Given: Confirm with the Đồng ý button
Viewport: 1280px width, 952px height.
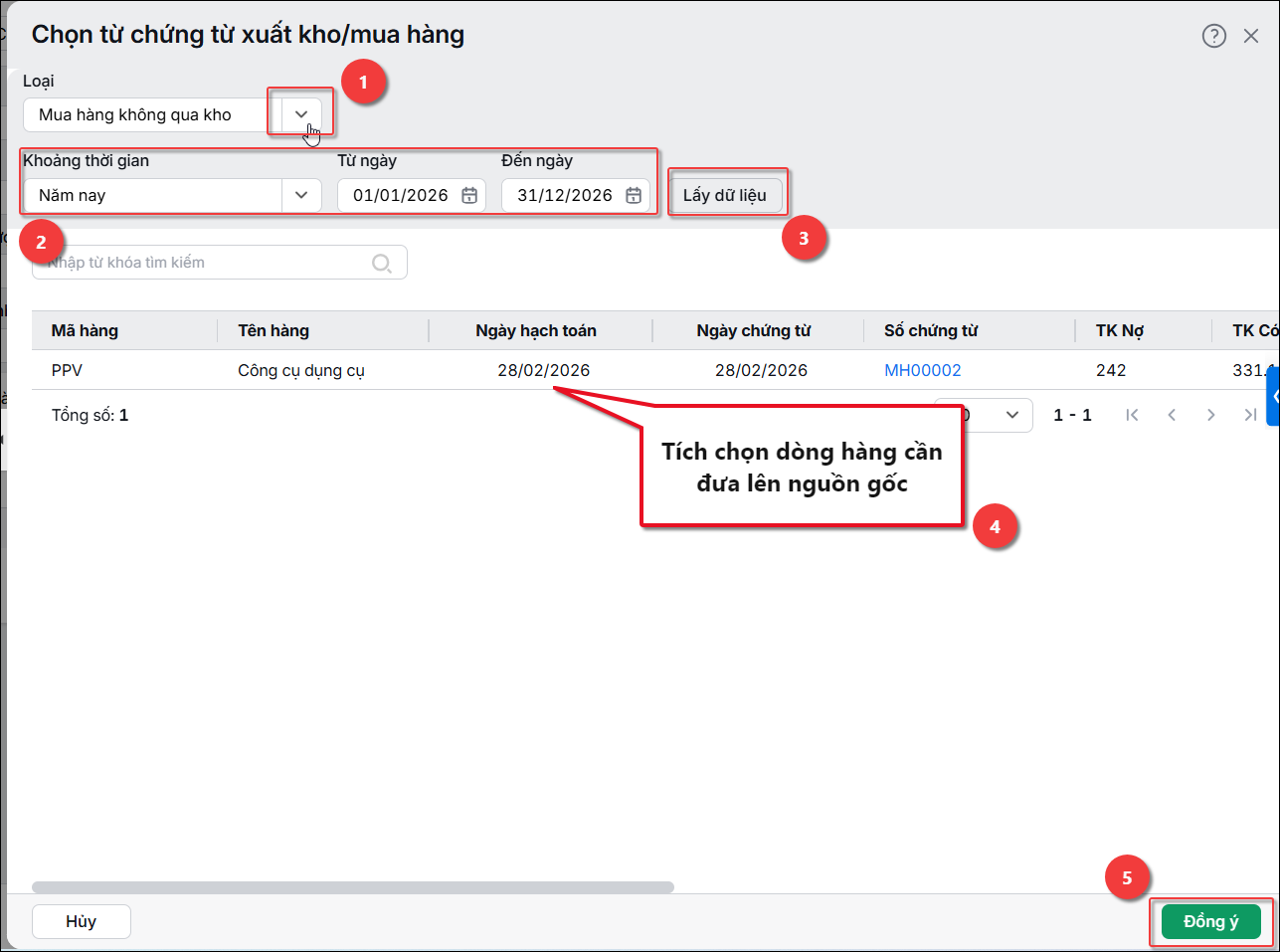Looking at the screenshot, I should [1211, 921].
